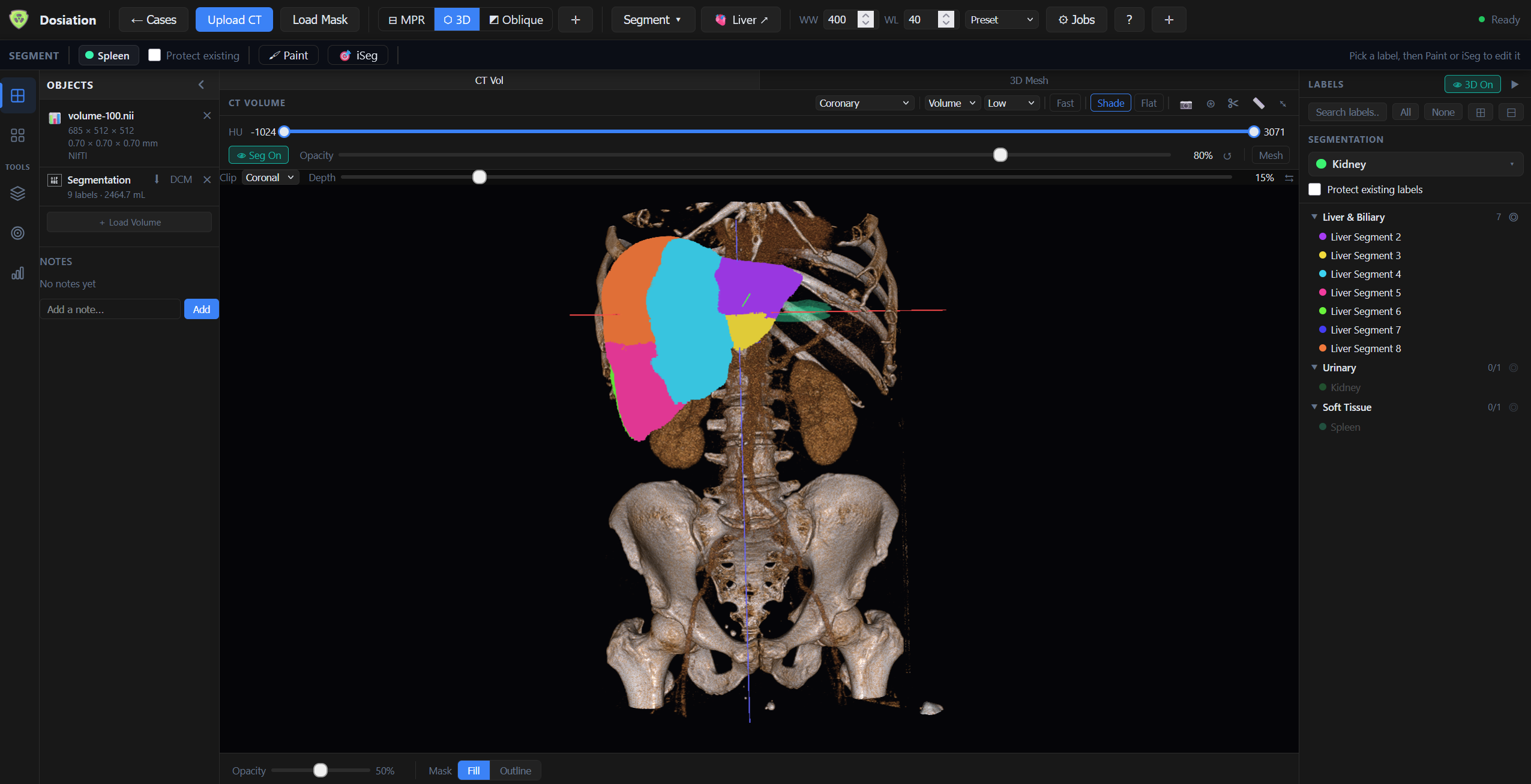Screen dimensions: 1531x784
Task: Open the Jobs panel
Action: pos(1077,20)
